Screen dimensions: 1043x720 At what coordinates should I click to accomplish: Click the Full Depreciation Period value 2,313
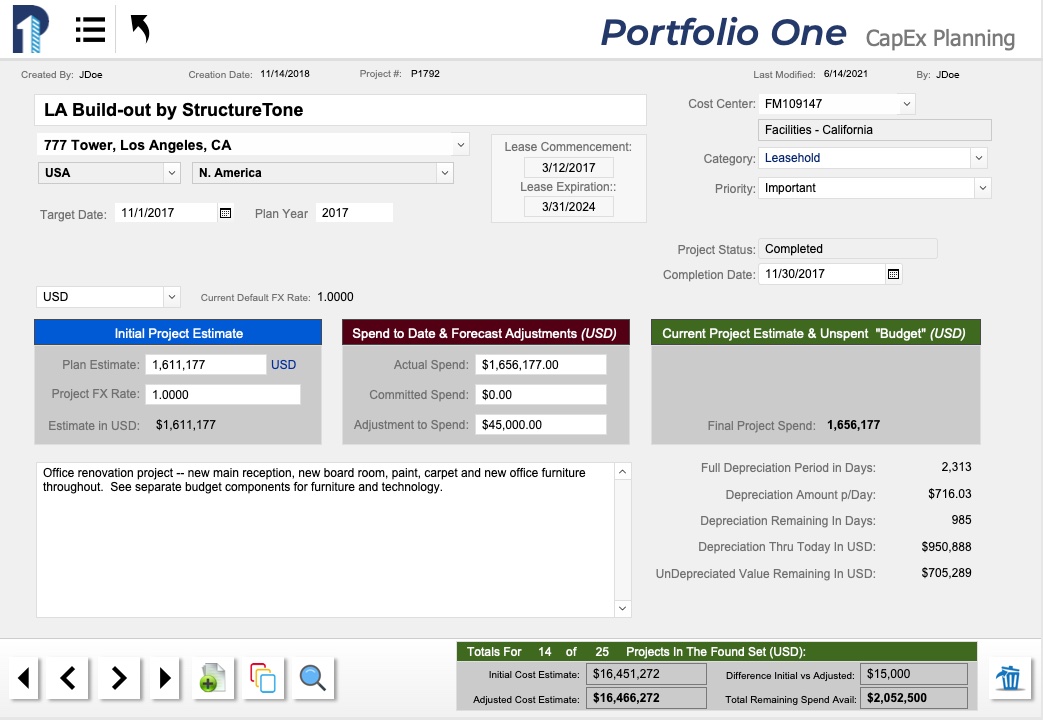tap(956, 467)
